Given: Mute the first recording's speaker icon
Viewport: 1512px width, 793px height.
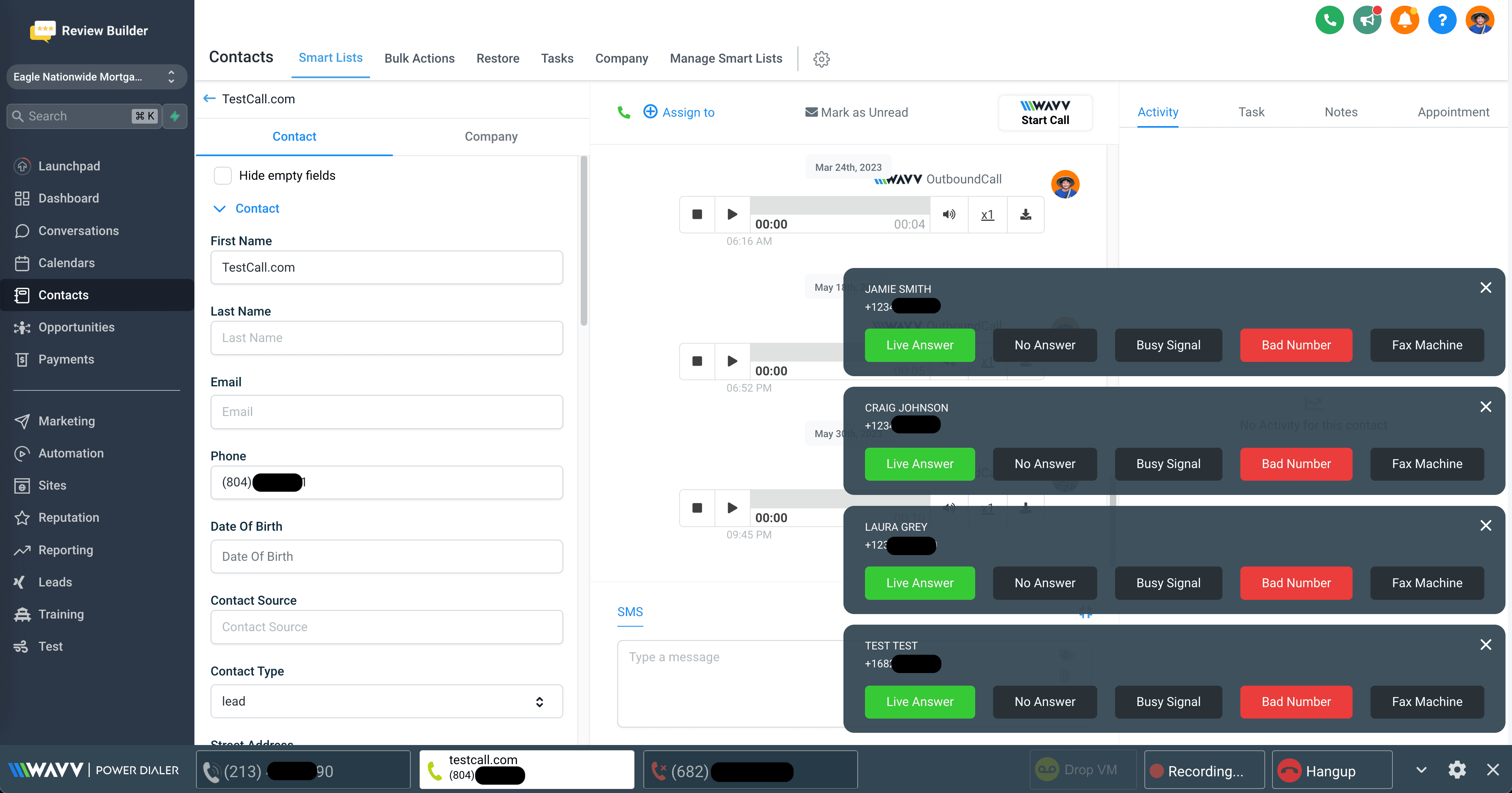Looking at the screenshot, I should [x=949, y=214].
